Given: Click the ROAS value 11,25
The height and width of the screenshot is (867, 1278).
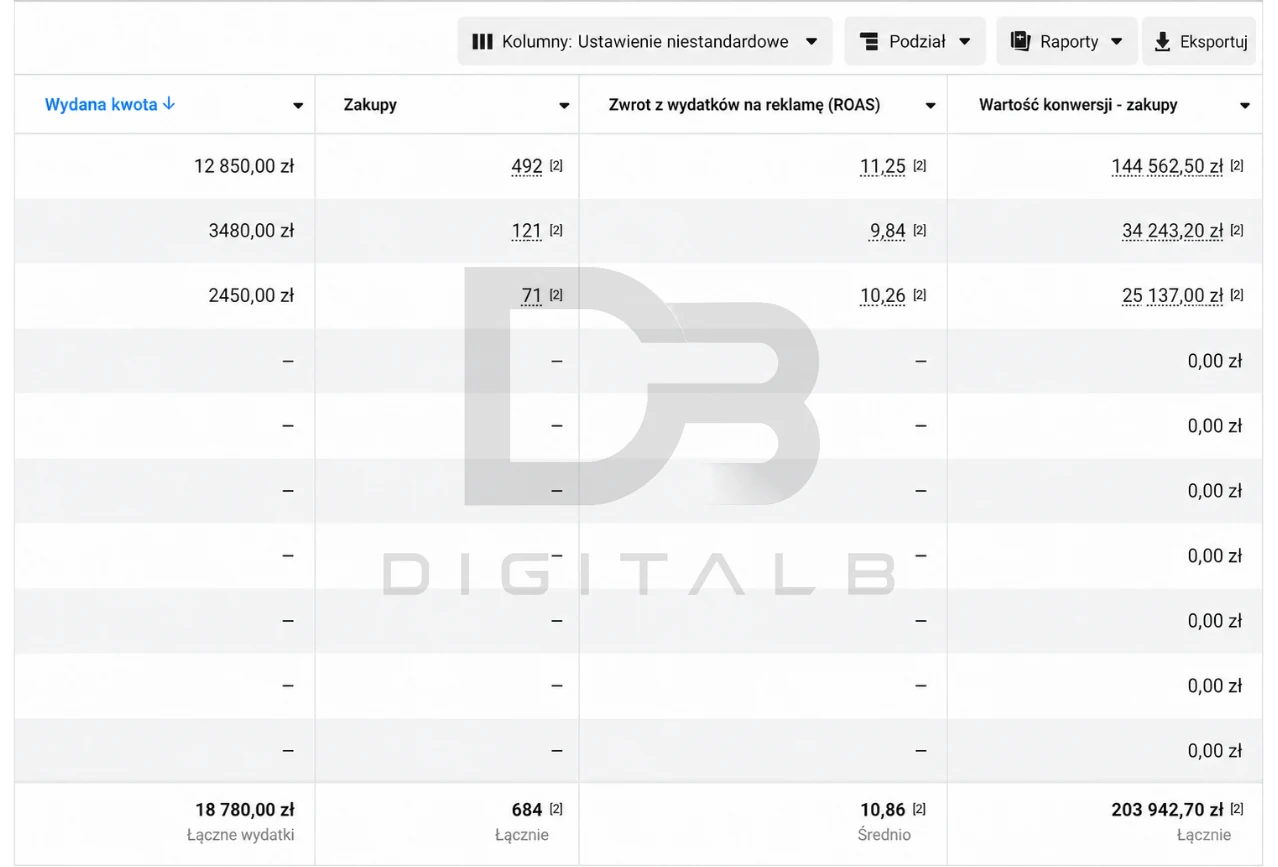Looking at the screenshot, I should 883,167.
